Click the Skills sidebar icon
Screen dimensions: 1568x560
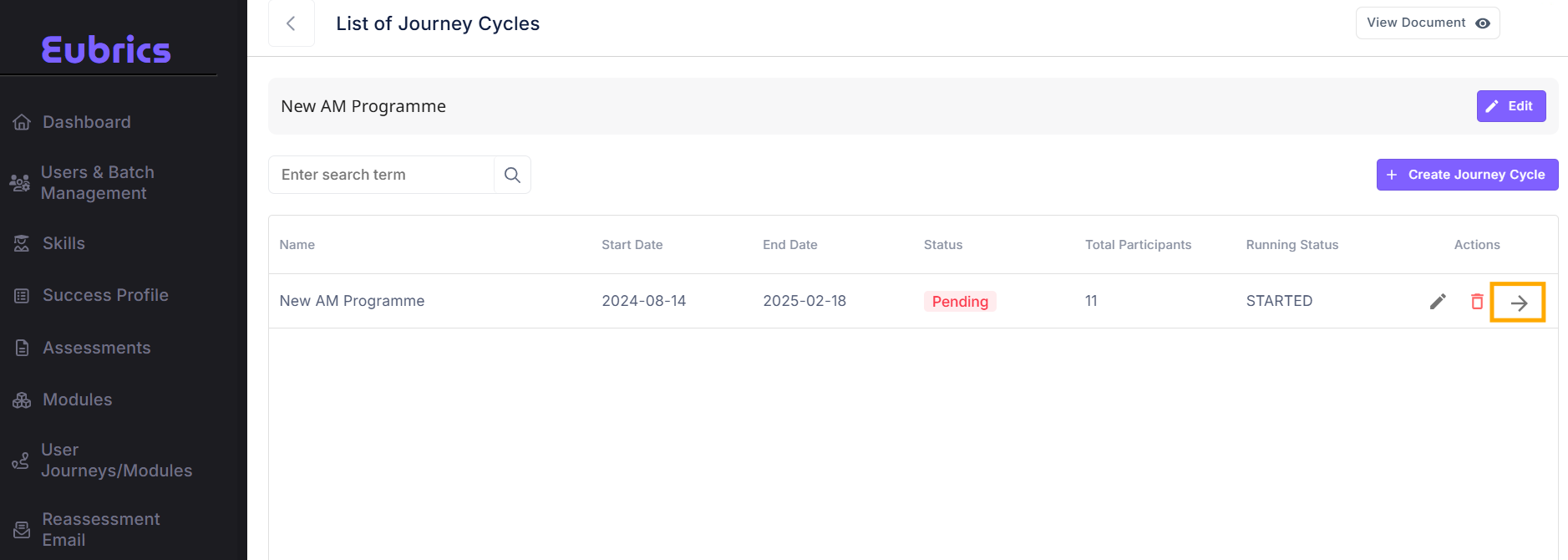pos(22,244)
